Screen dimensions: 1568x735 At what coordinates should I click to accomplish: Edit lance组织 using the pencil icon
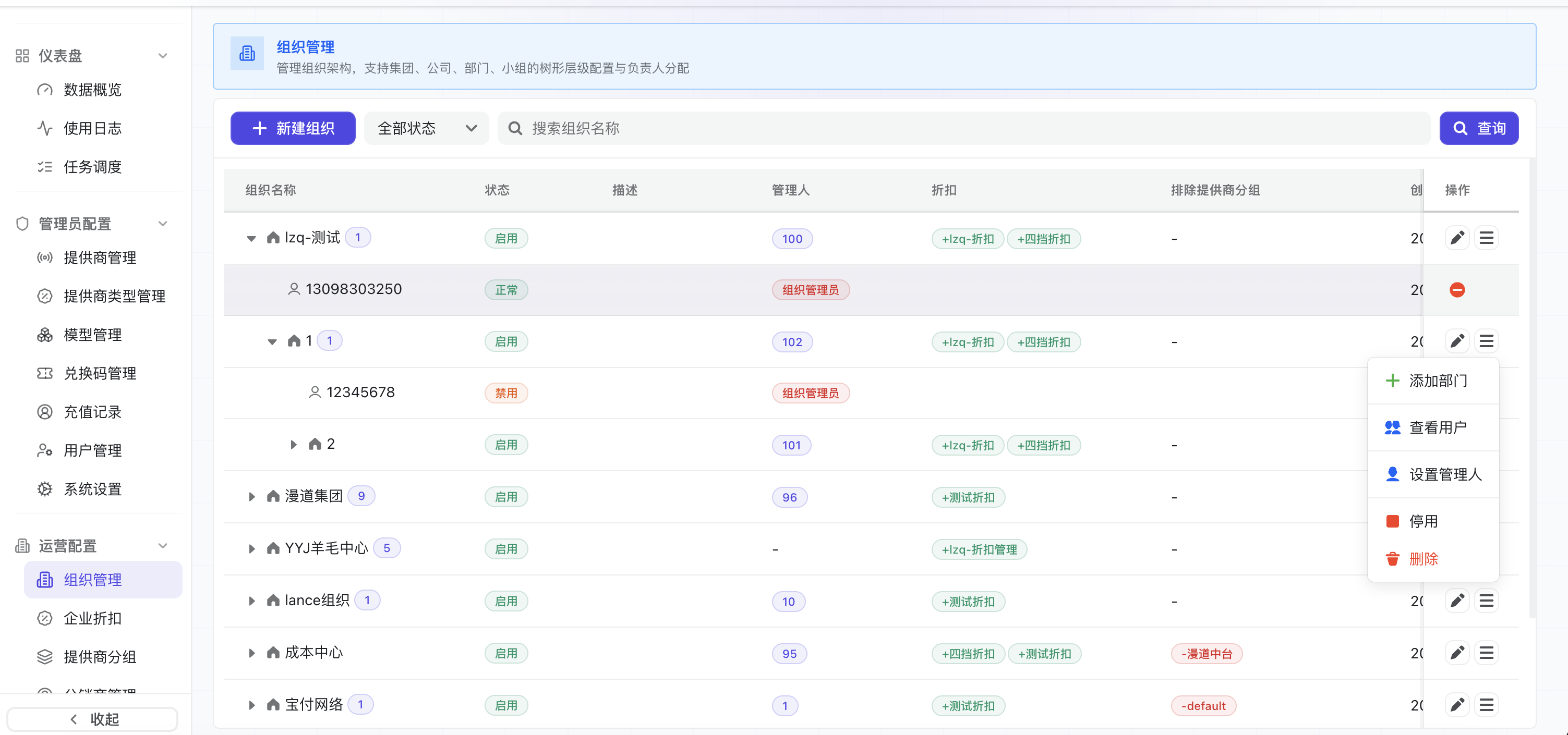1457,601
